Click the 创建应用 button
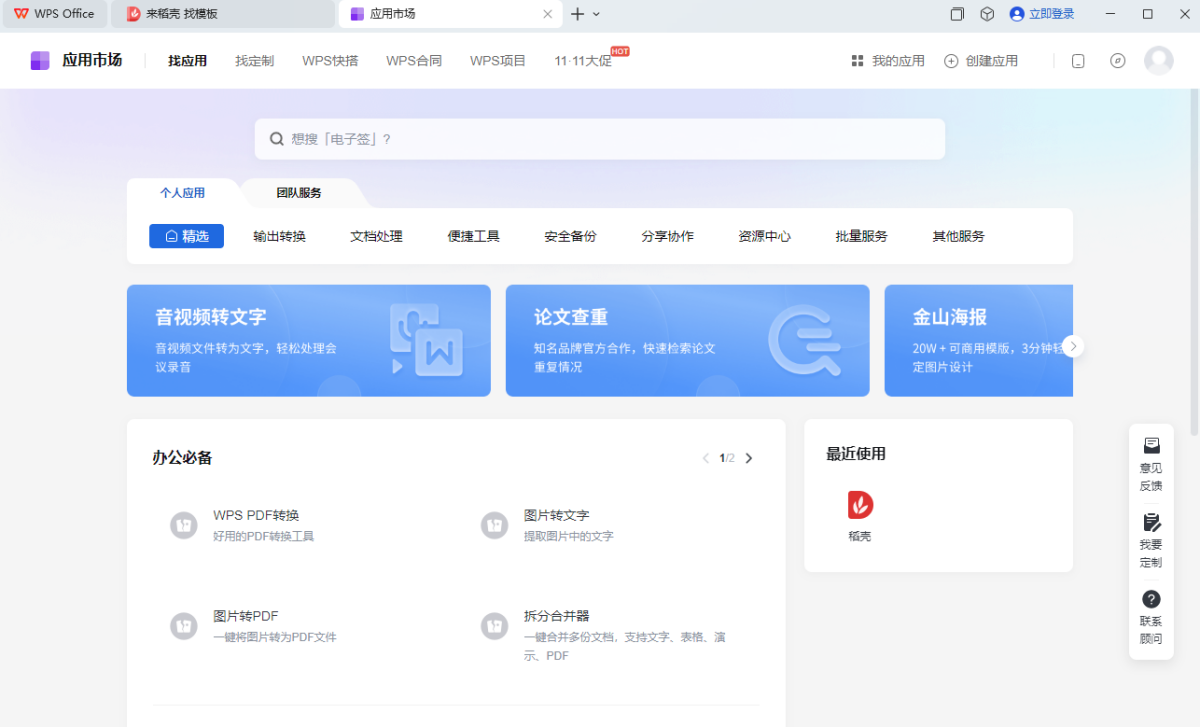The height and width of the screenshot is (727, 1200). [x=981, y=61]
